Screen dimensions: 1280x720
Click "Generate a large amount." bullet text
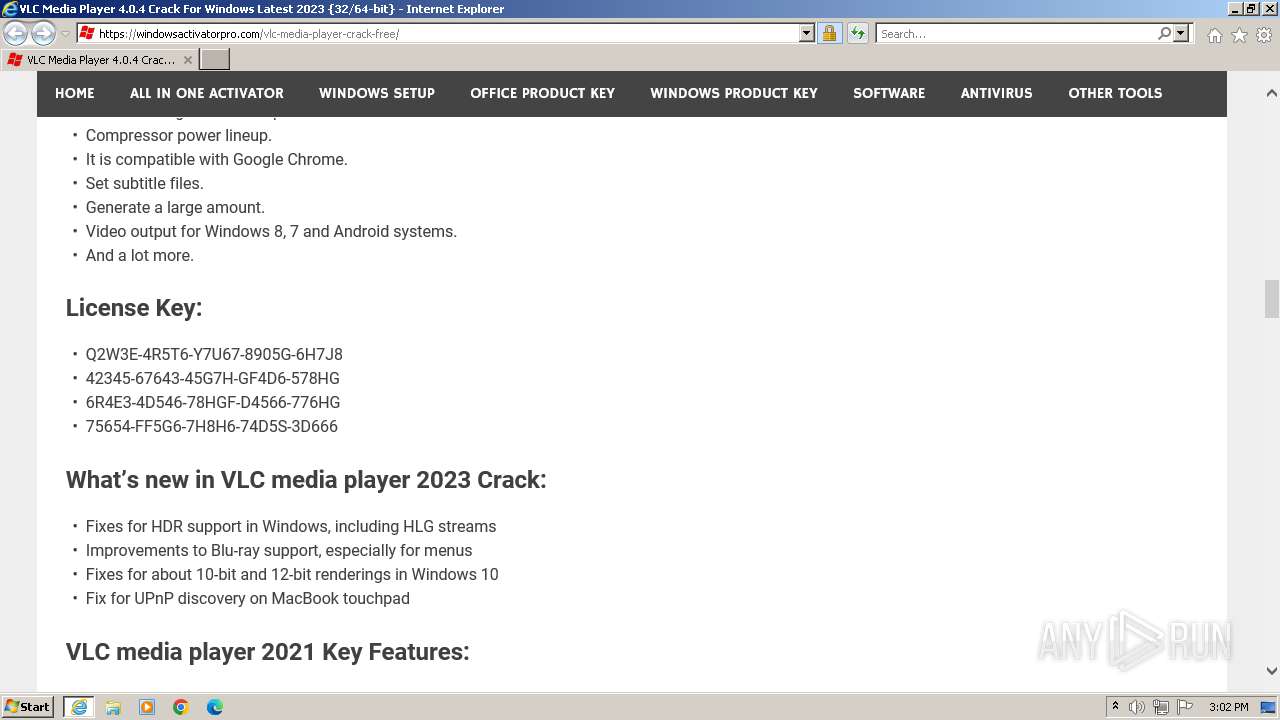175,207
